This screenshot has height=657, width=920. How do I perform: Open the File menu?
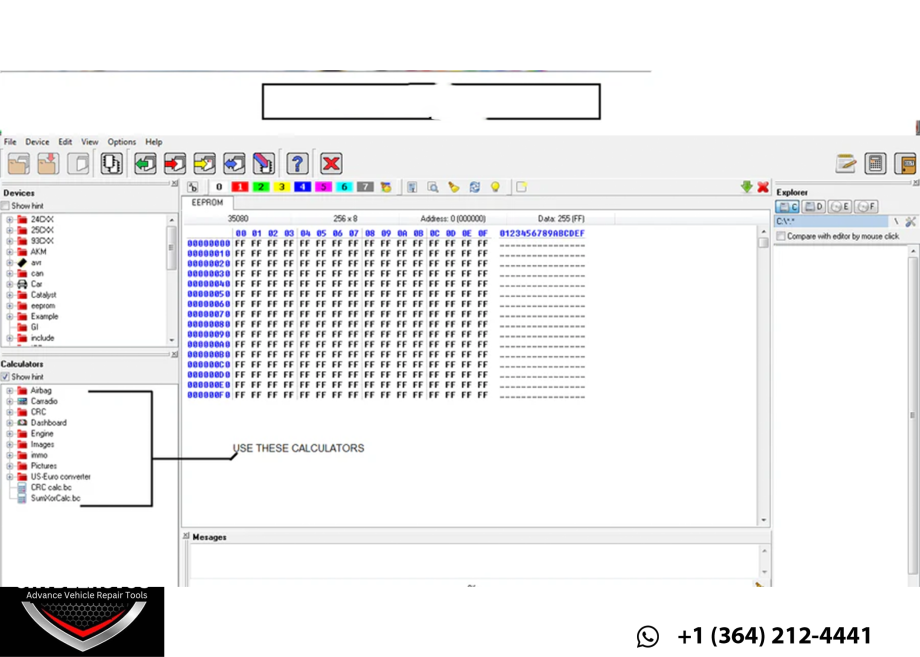point(11,142)
